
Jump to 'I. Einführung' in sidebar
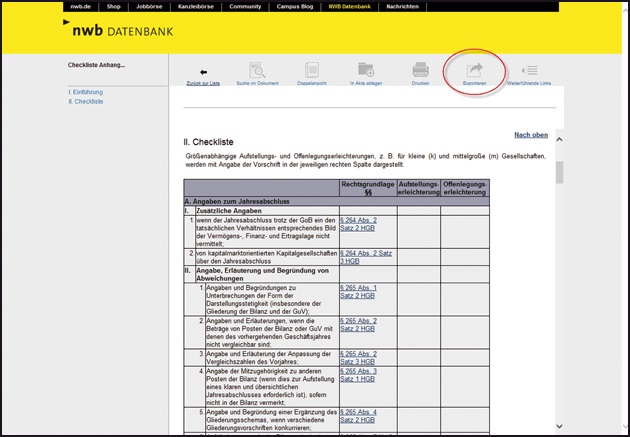click(85, 92)
